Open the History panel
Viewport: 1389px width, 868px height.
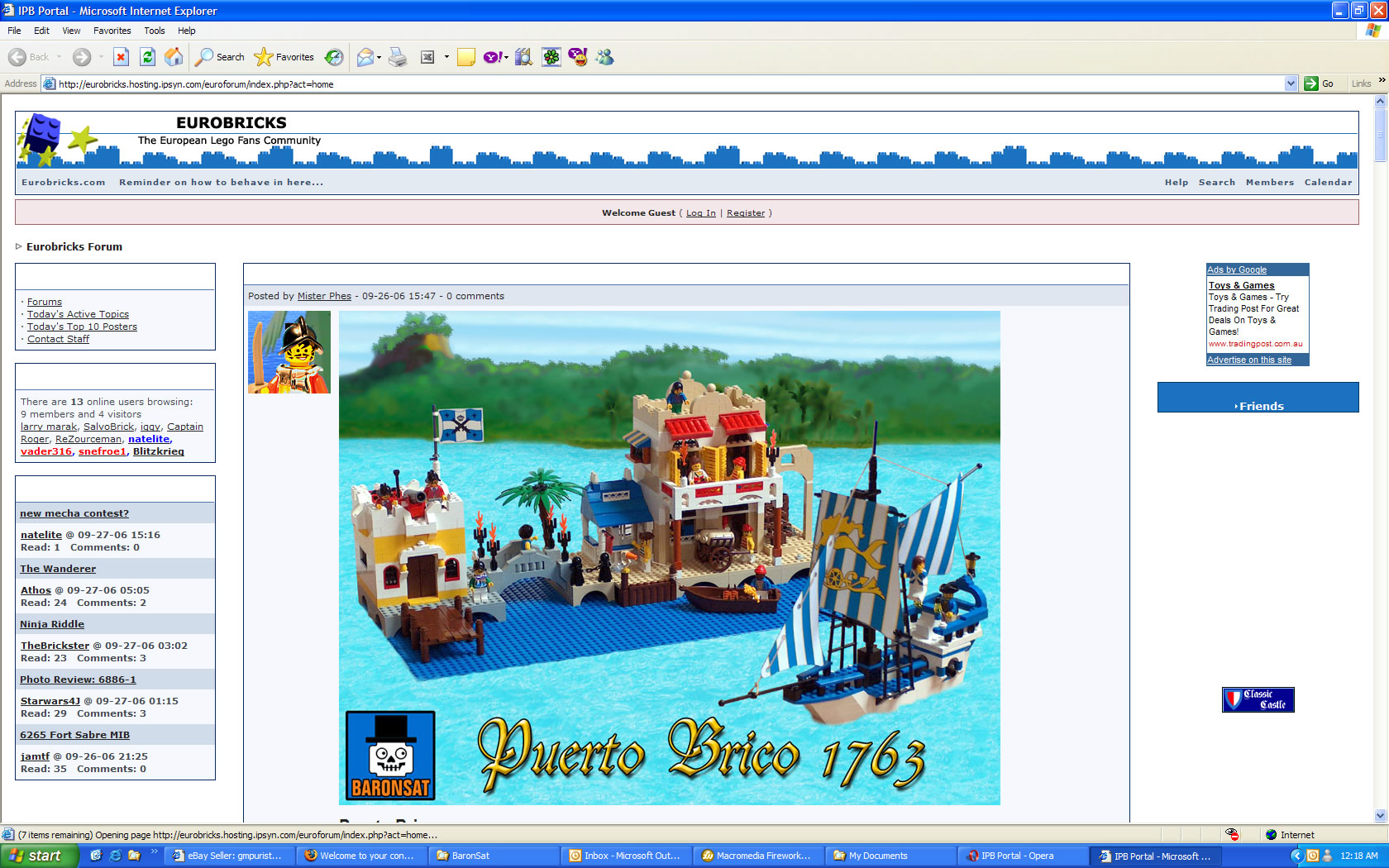(x=333, y=57)
